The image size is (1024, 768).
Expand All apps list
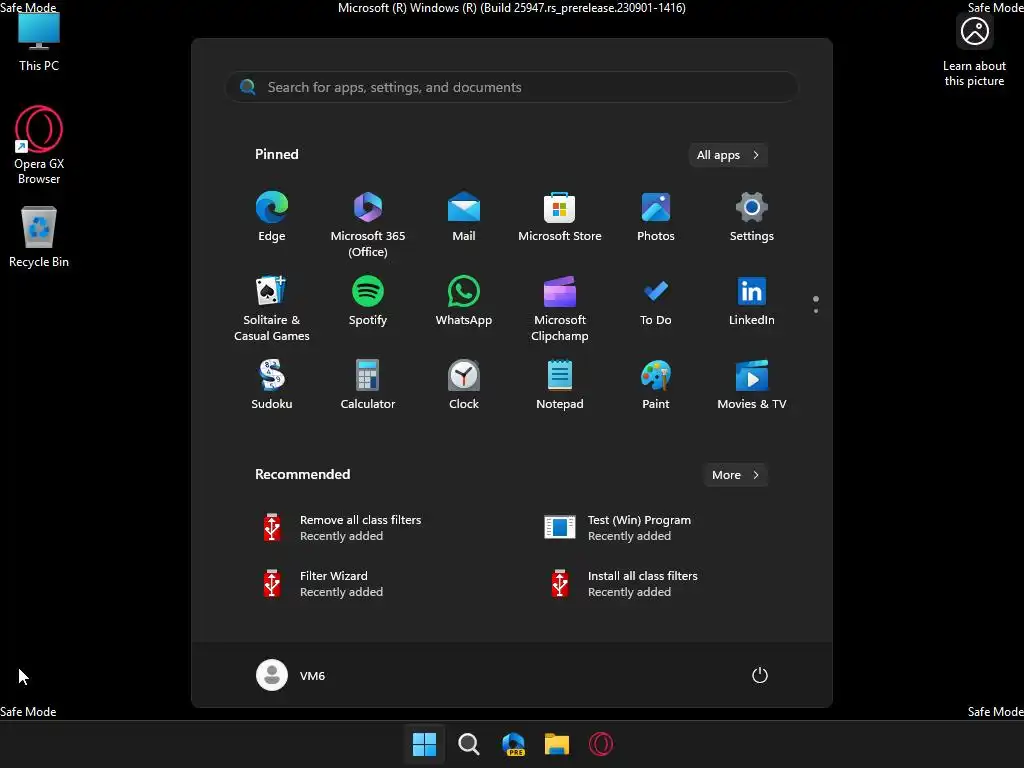(728, 155)
